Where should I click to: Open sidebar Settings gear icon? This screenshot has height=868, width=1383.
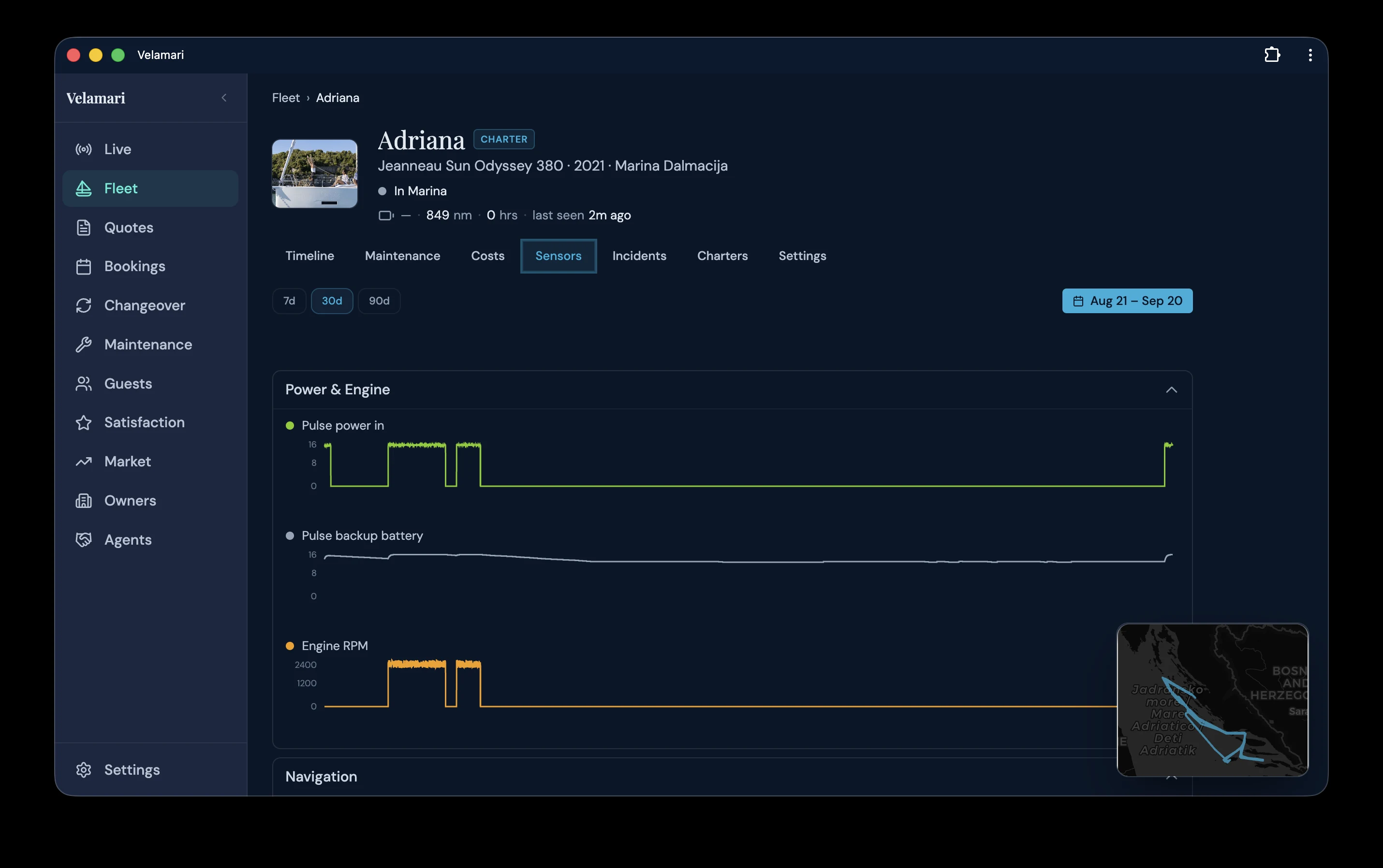84,770
